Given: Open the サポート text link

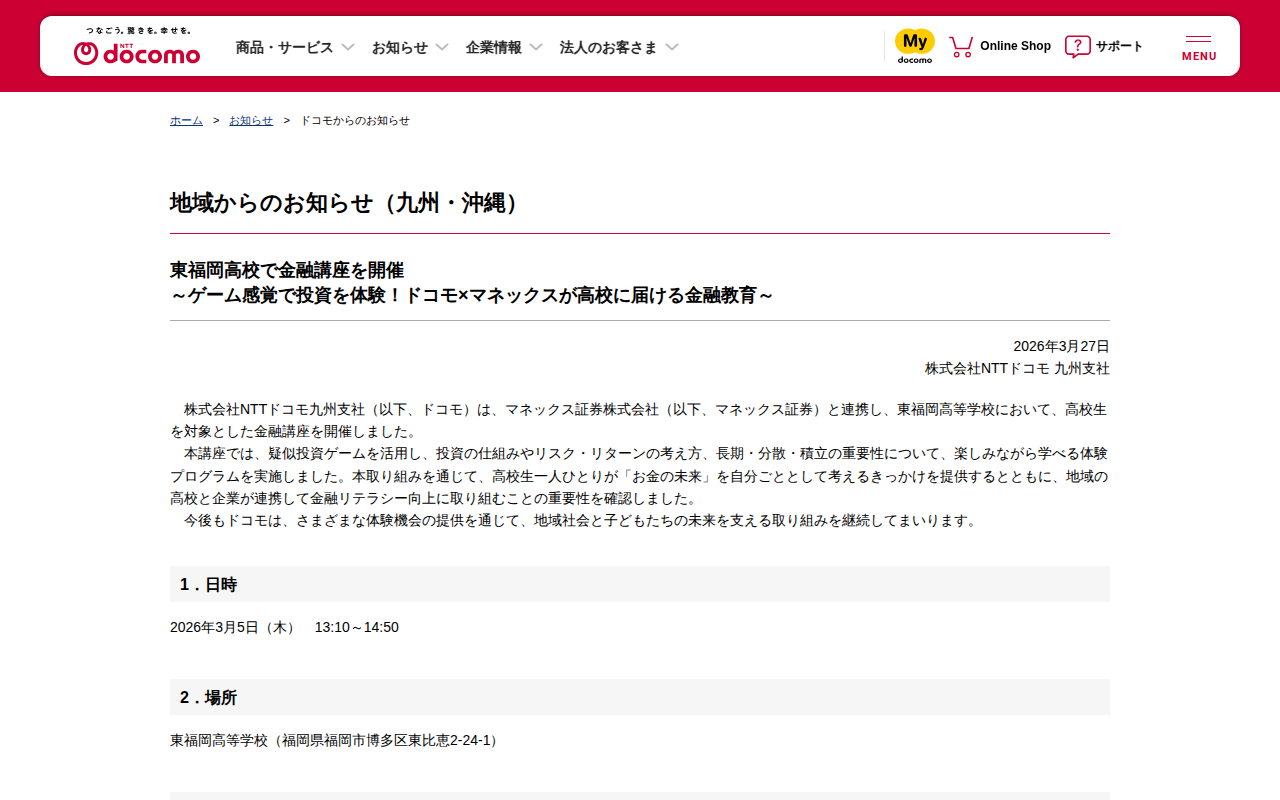Looking at the screenshot, I should coord(1119,46).
